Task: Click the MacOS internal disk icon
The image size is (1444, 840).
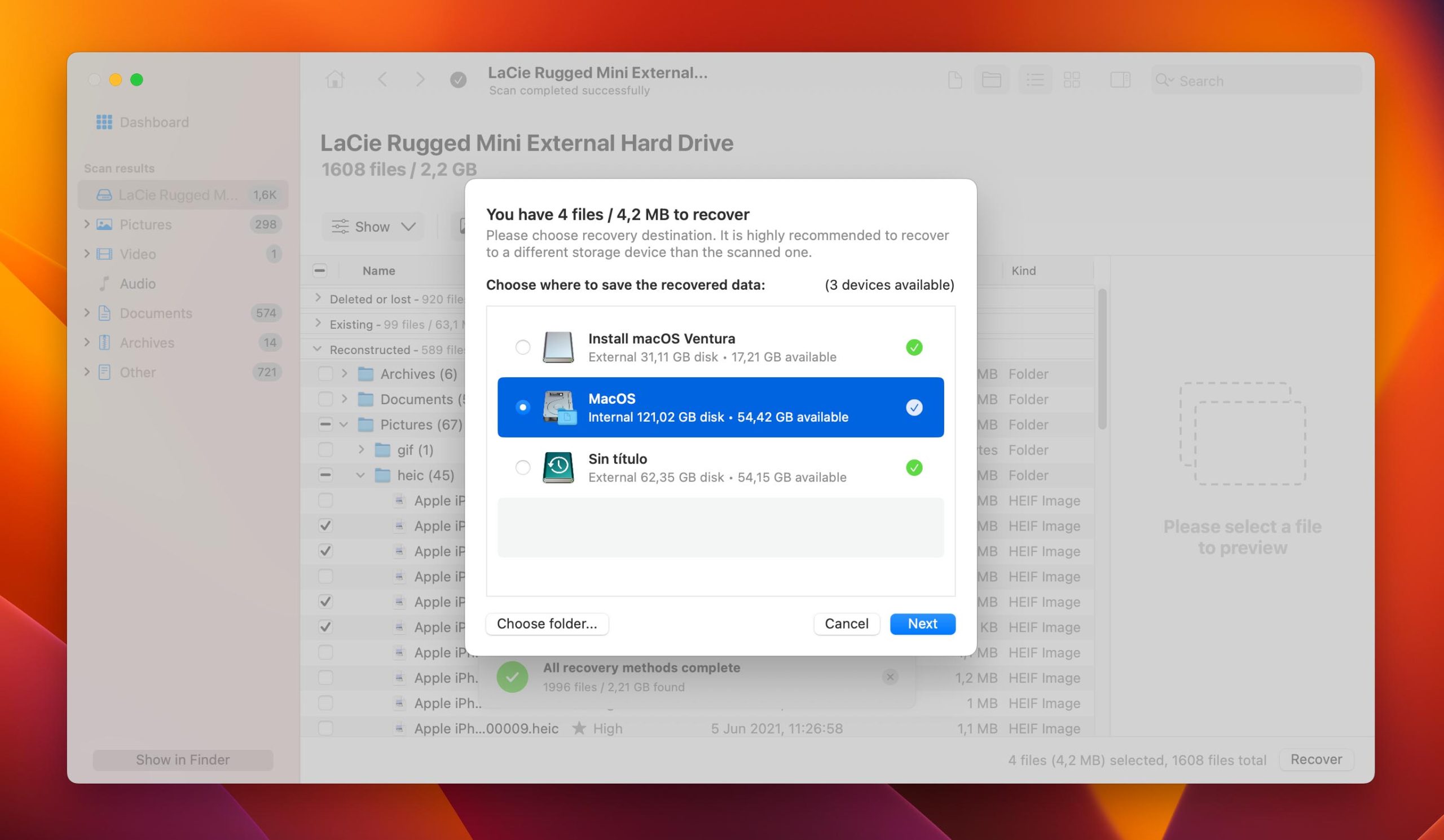Action: pyautogui.click(x=558, y=407)
